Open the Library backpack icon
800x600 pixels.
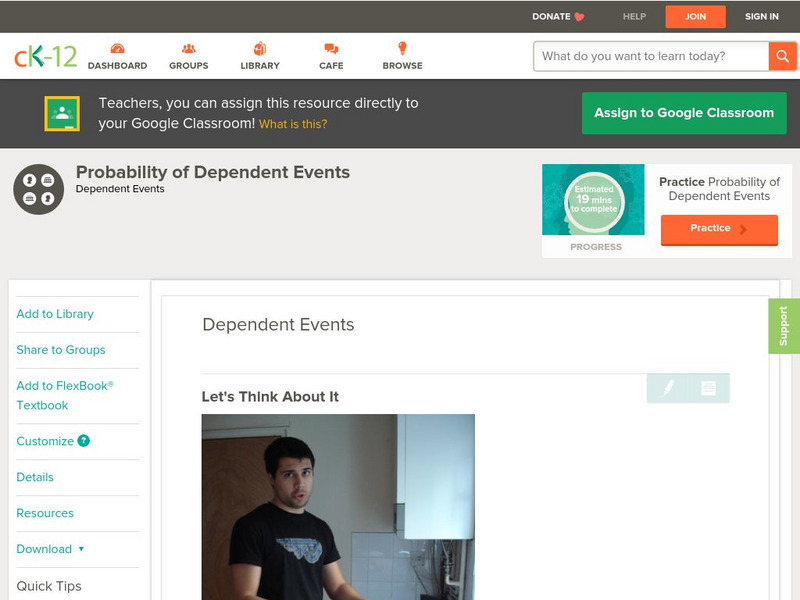coord(260,48)
